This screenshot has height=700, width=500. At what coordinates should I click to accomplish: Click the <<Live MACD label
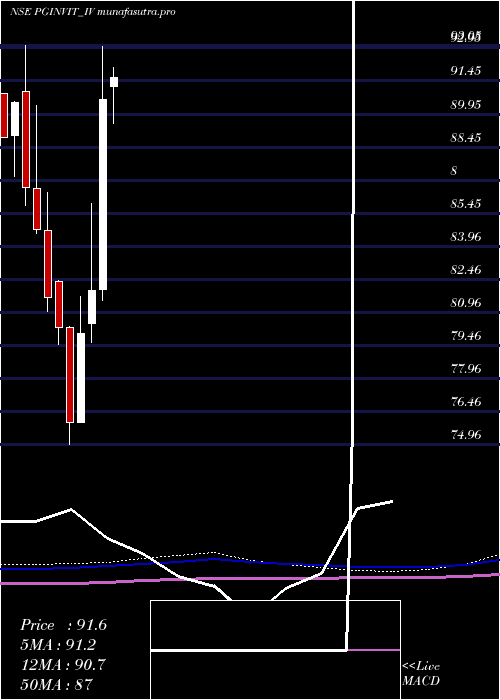pyautogui.click(x=421, y=674)
